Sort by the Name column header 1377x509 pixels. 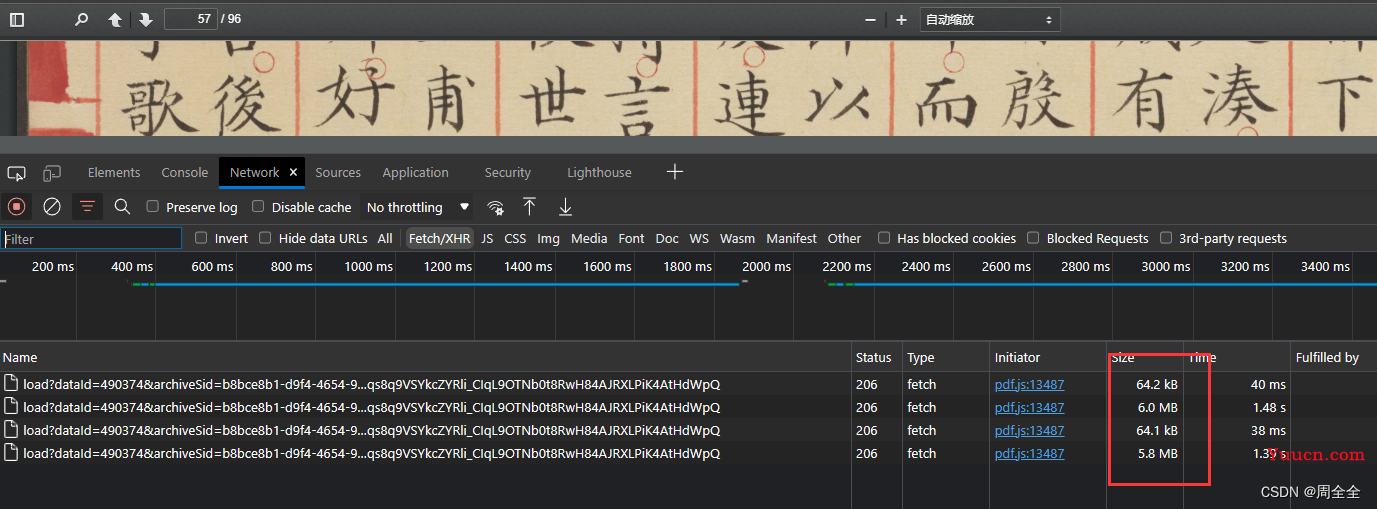point(425,357)
